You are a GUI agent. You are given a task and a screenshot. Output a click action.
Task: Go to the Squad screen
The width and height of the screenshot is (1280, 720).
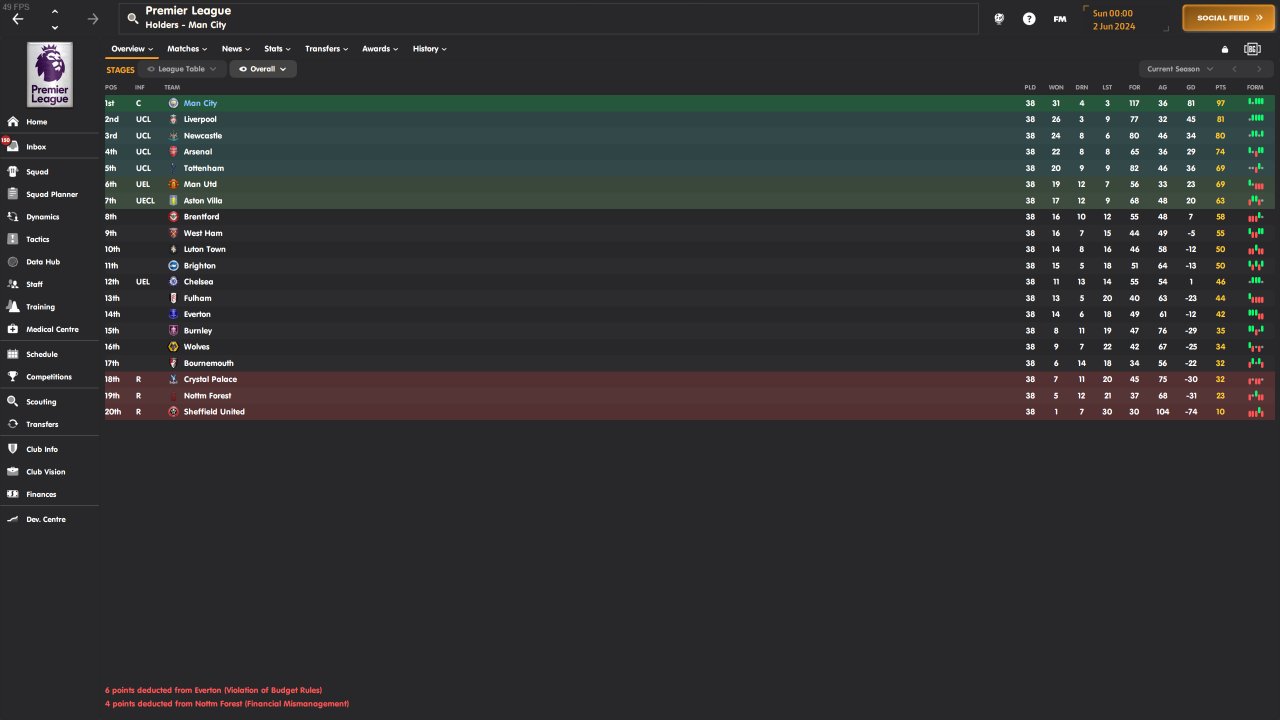37,172
